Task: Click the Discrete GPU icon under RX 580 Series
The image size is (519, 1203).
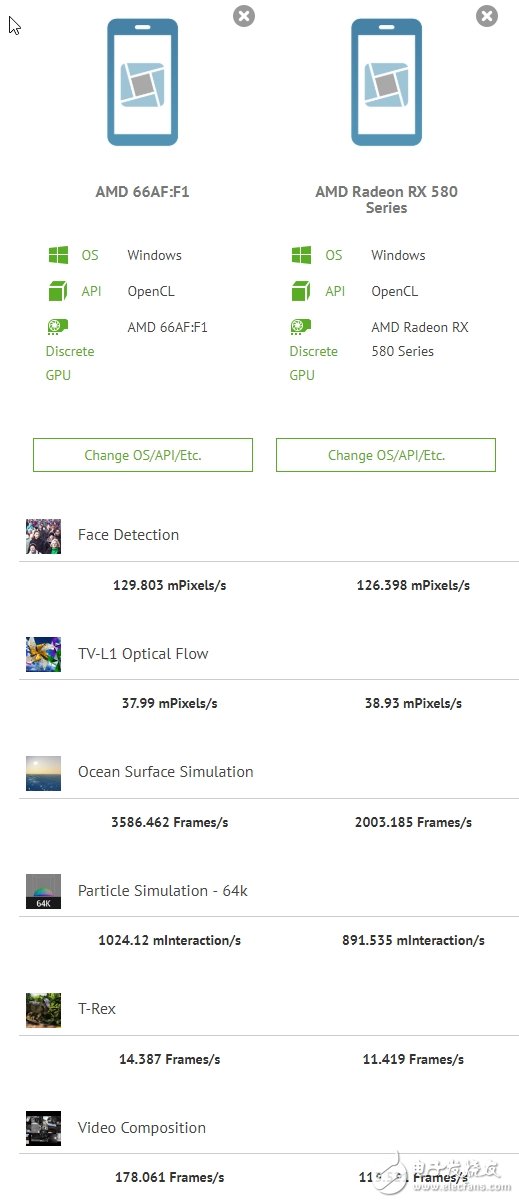Action: click(301, 327)
